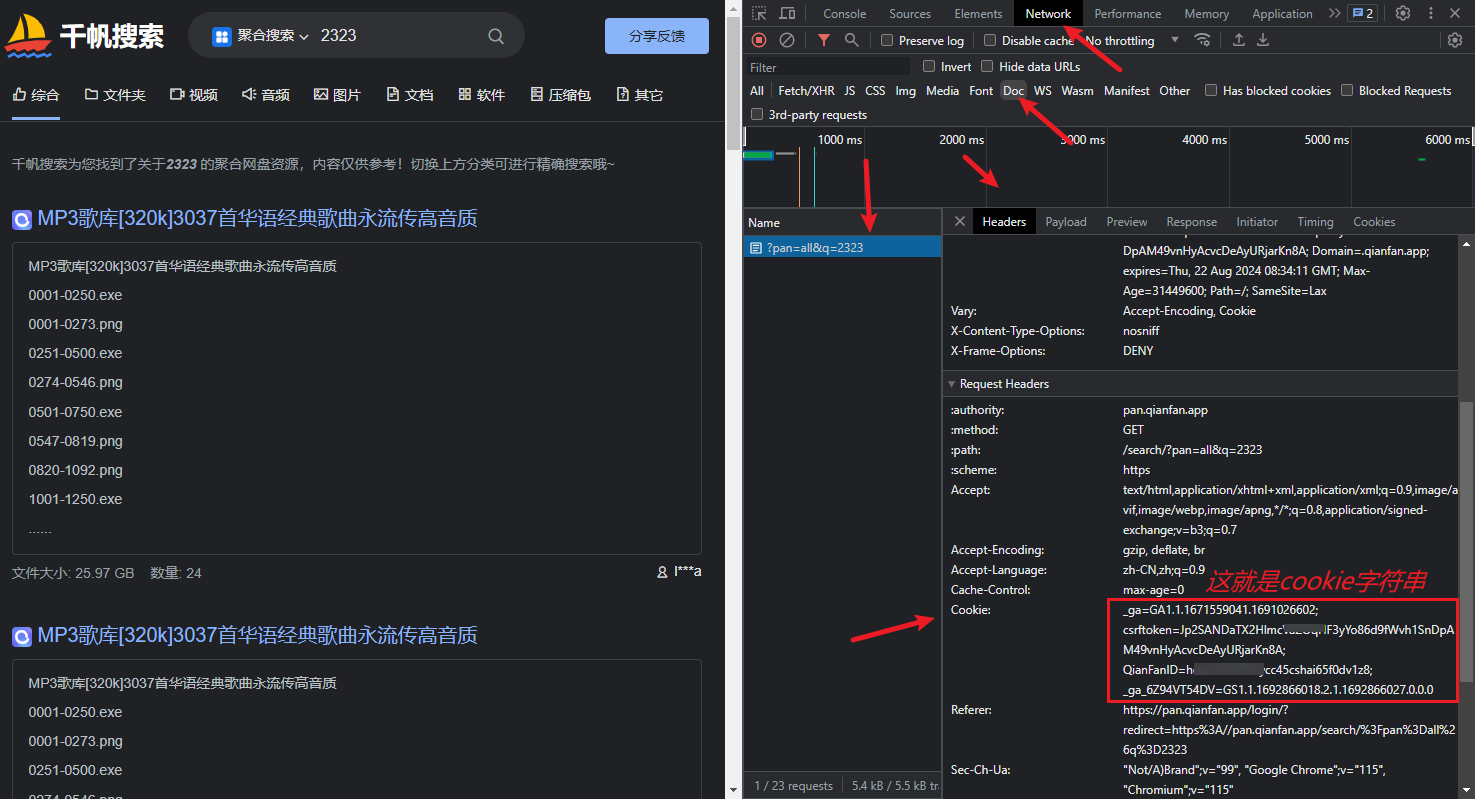1475x799 pixels.
Task: Select the 压缩包 category tab
Action: [x=561, y=94]
